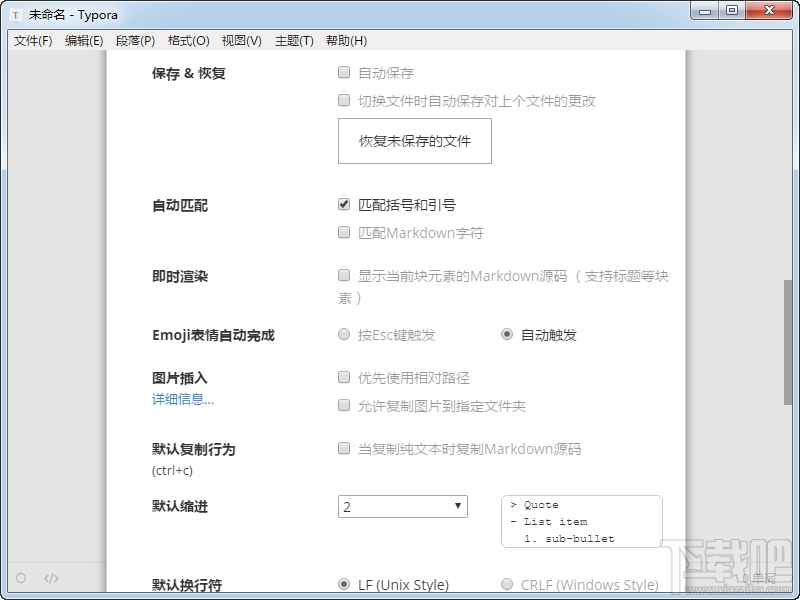
Task: Check the 优先使用相对路径 checkbox
Action: [x=344, y=378]
